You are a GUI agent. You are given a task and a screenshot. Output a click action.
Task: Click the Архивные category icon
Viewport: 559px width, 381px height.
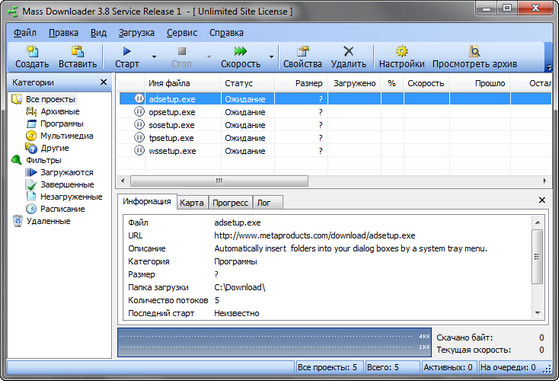tap(31, 112)
